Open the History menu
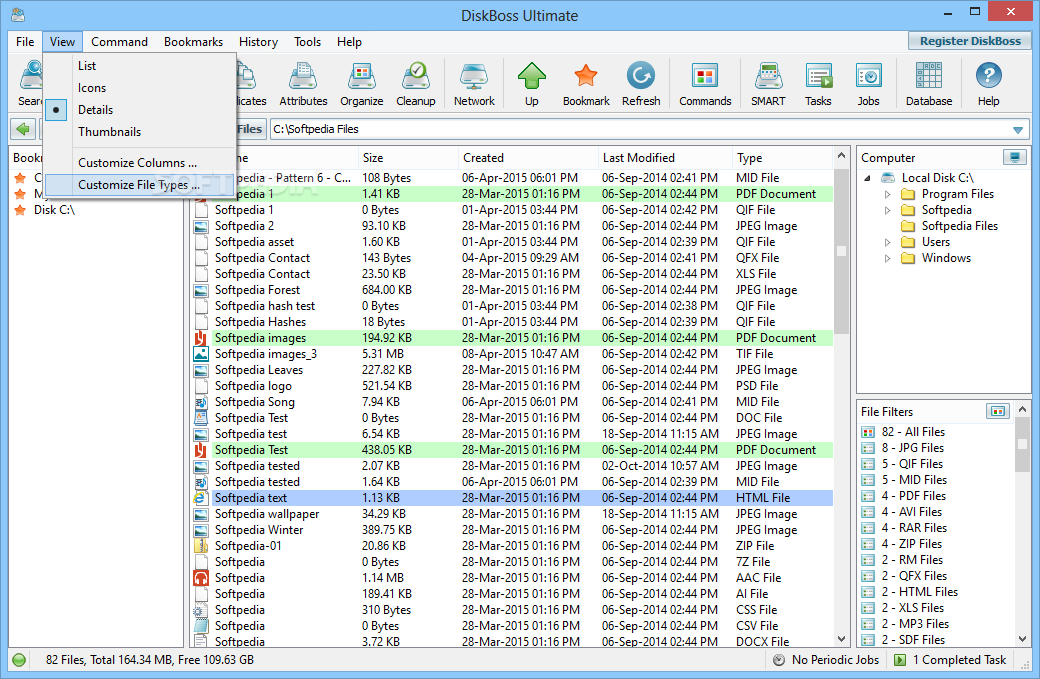 point(258,42)
